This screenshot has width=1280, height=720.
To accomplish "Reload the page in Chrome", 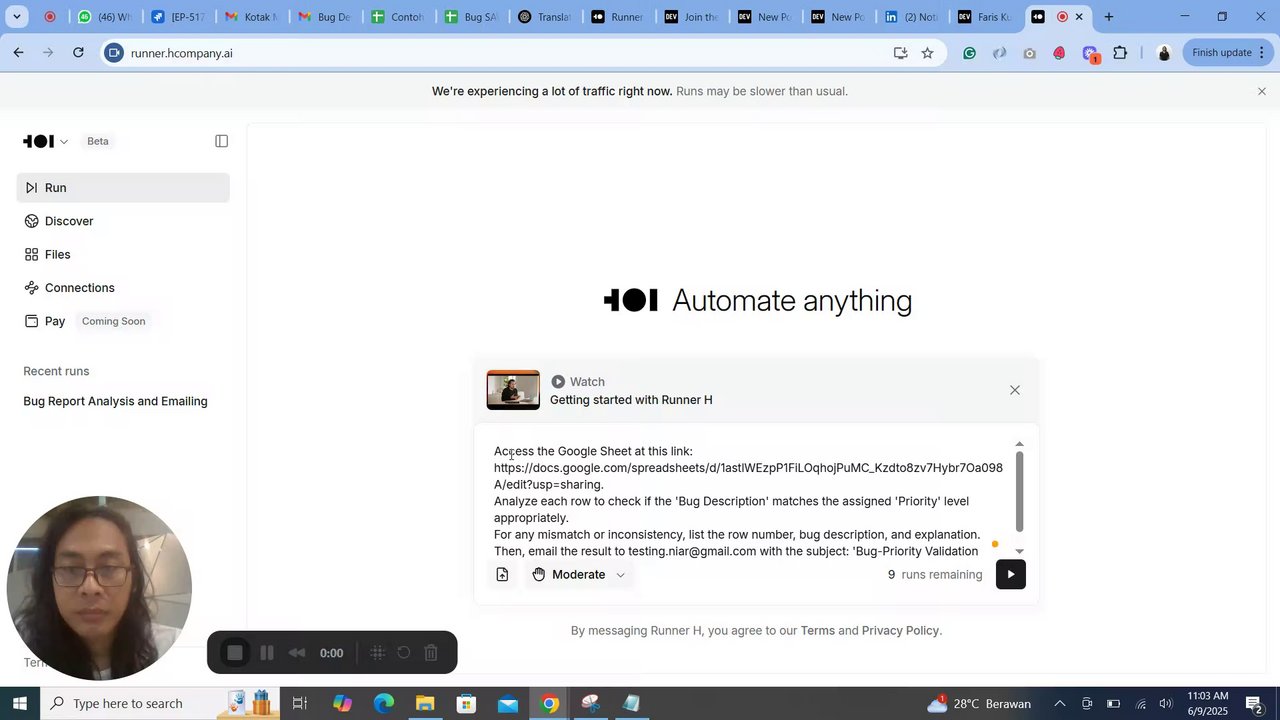I will click(78, 52).
